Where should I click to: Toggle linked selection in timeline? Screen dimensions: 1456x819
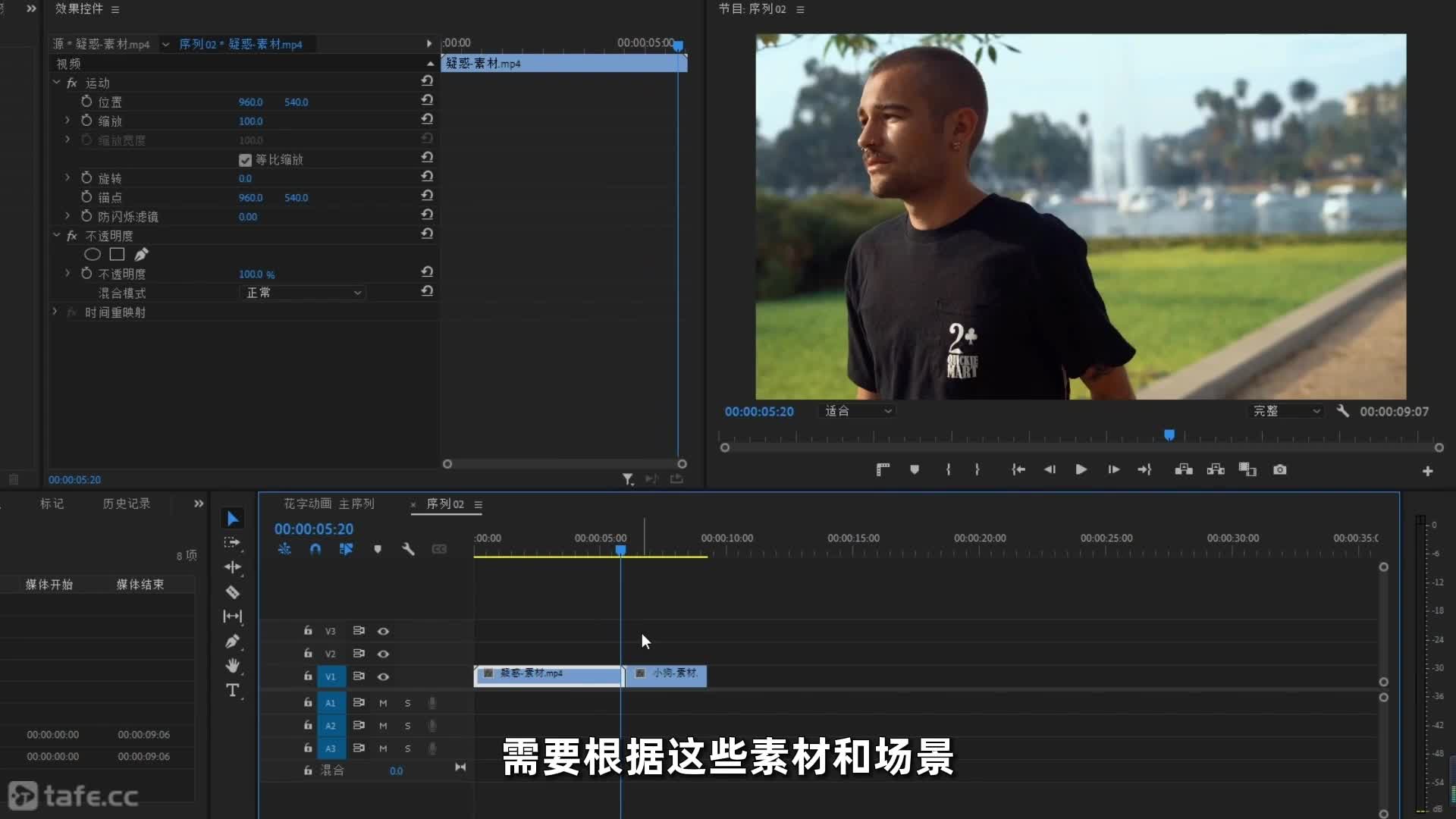click(347, 549)
